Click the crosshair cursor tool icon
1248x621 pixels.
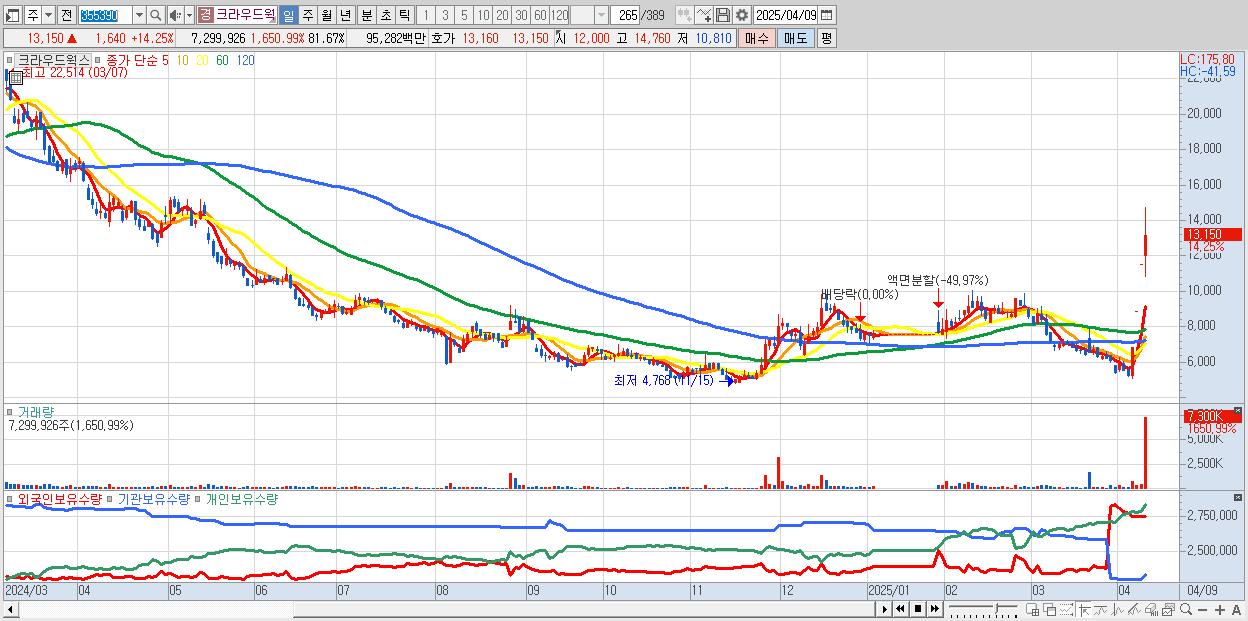1084,609
